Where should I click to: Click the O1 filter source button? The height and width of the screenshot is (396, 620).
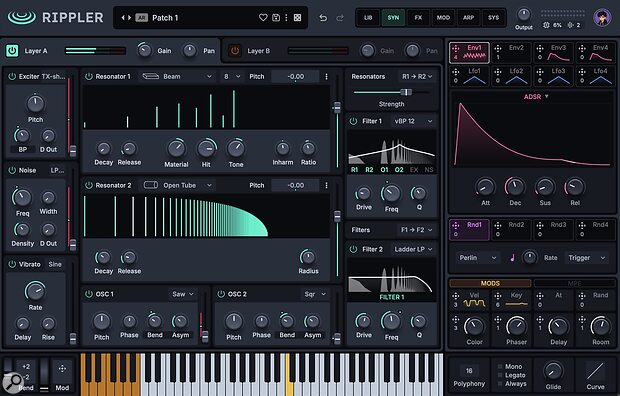(x=384, y=170)
